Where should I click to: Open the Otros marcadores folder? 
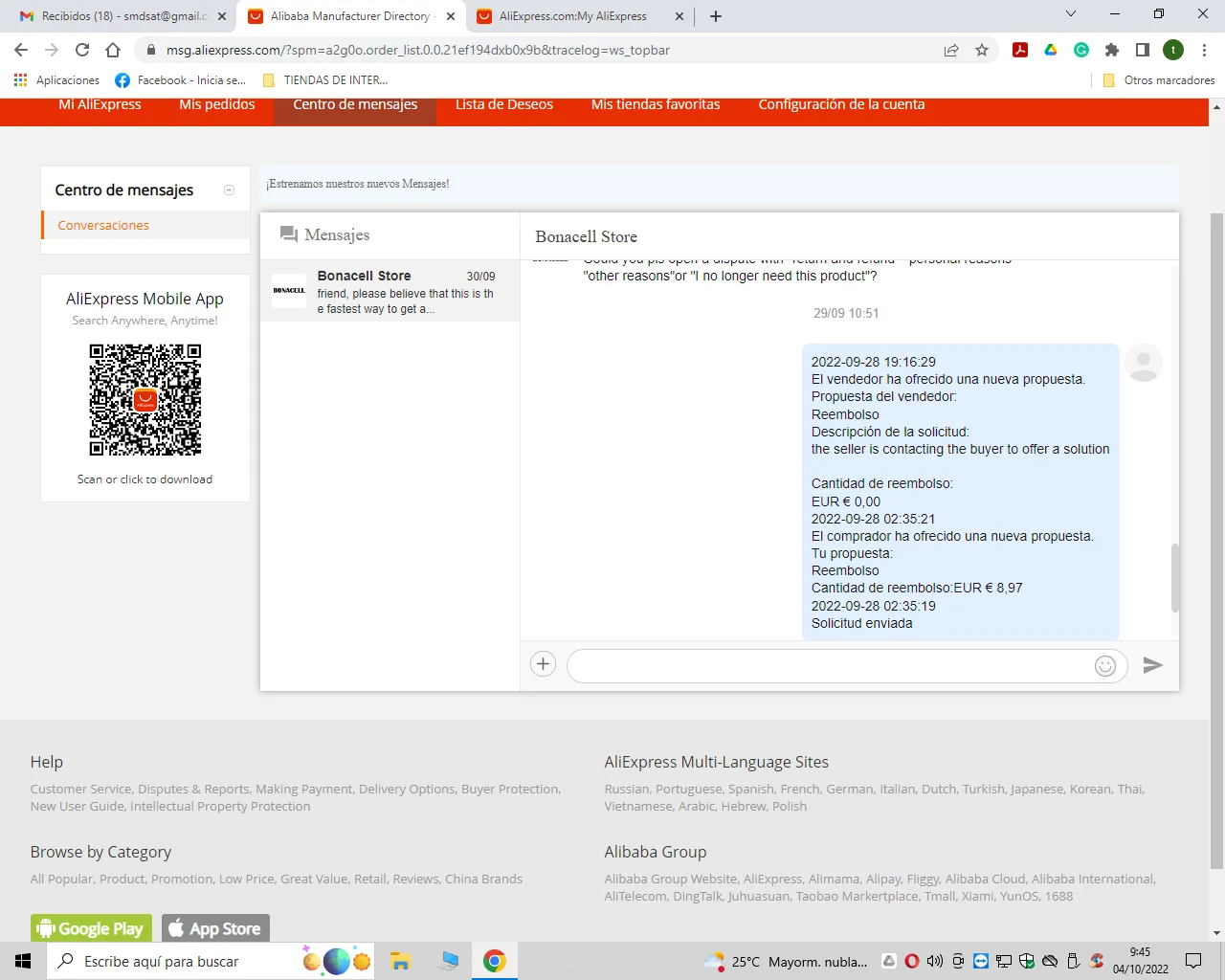[x=1159, y=80]
